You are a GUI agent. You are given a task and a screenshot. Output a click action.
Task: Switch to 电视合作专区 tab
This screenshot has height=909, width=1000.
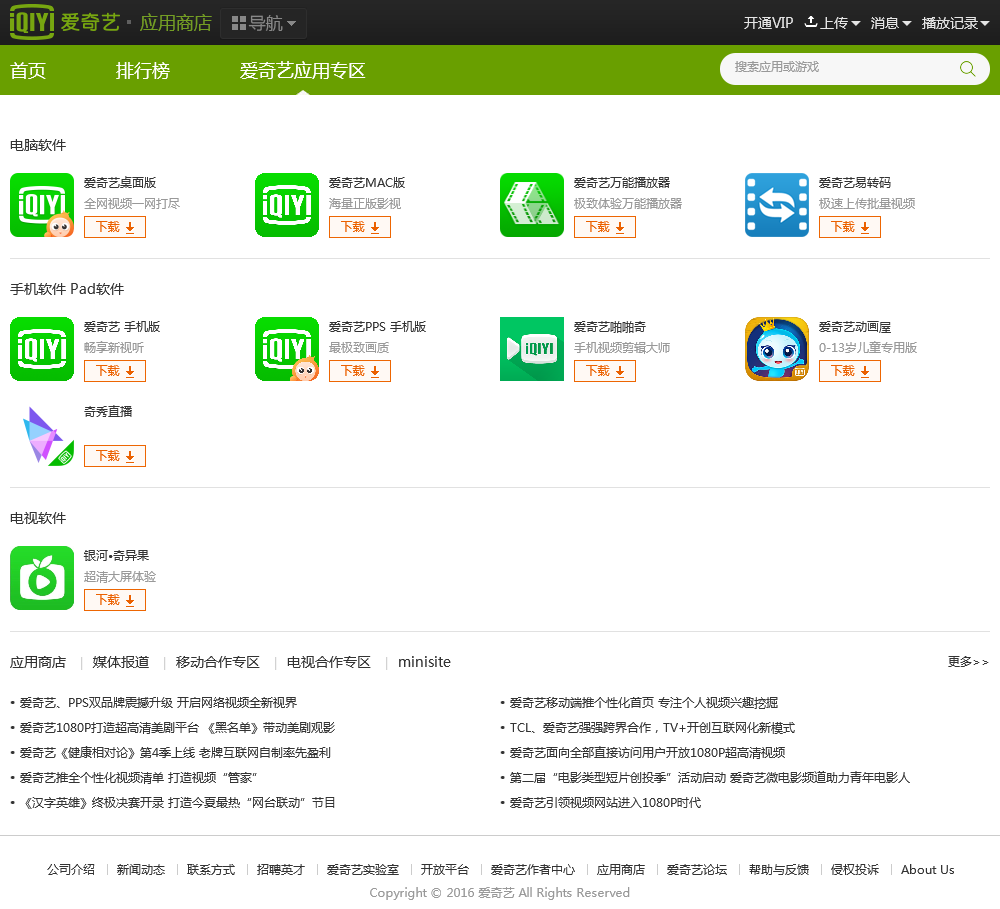(328, 662)
